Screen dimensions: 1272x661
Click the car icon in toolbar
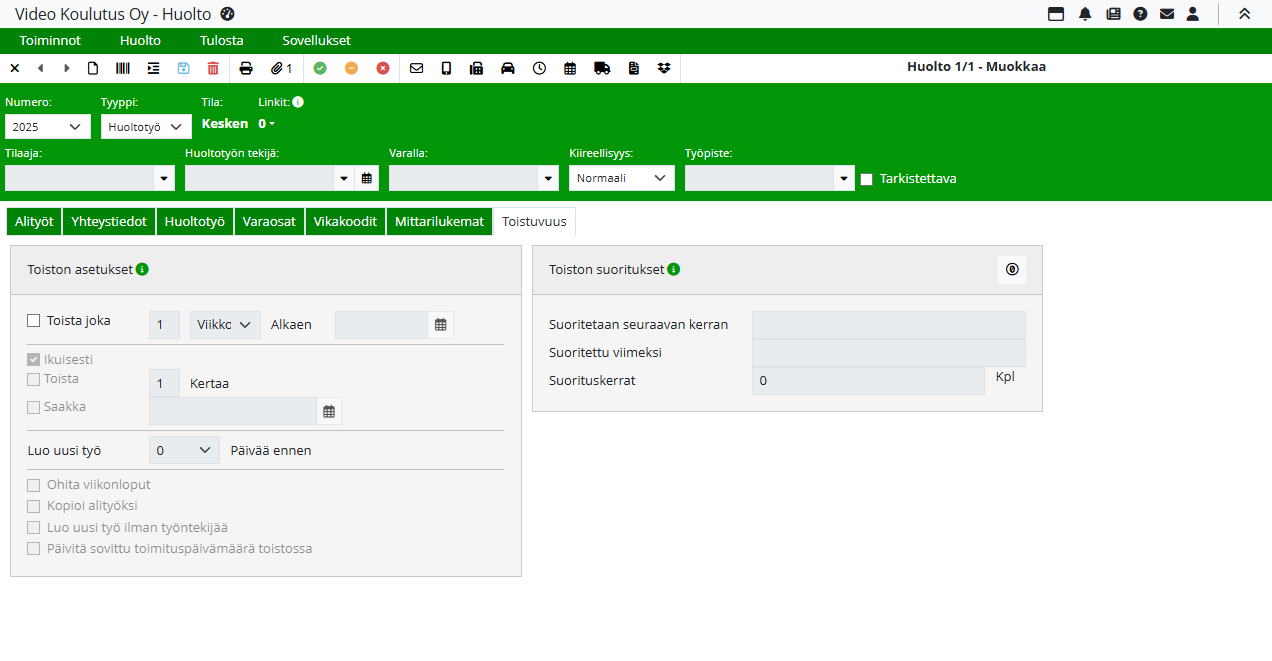pos(508,68)
